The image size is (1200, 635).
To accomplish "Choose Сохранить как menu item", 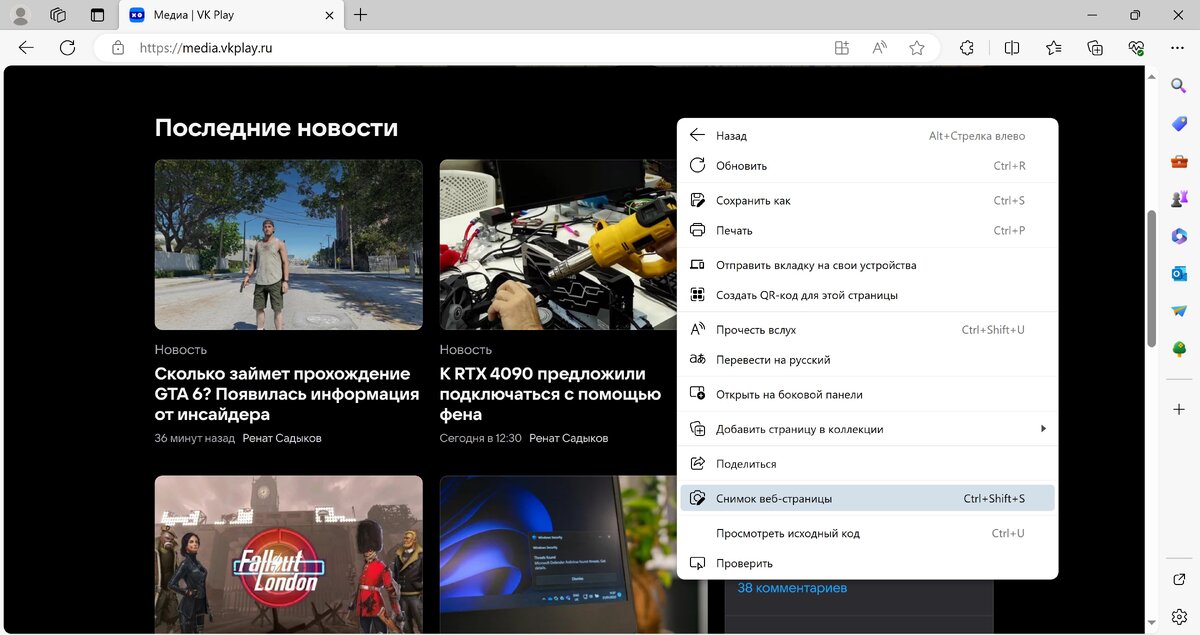I will tap(867, 201).
